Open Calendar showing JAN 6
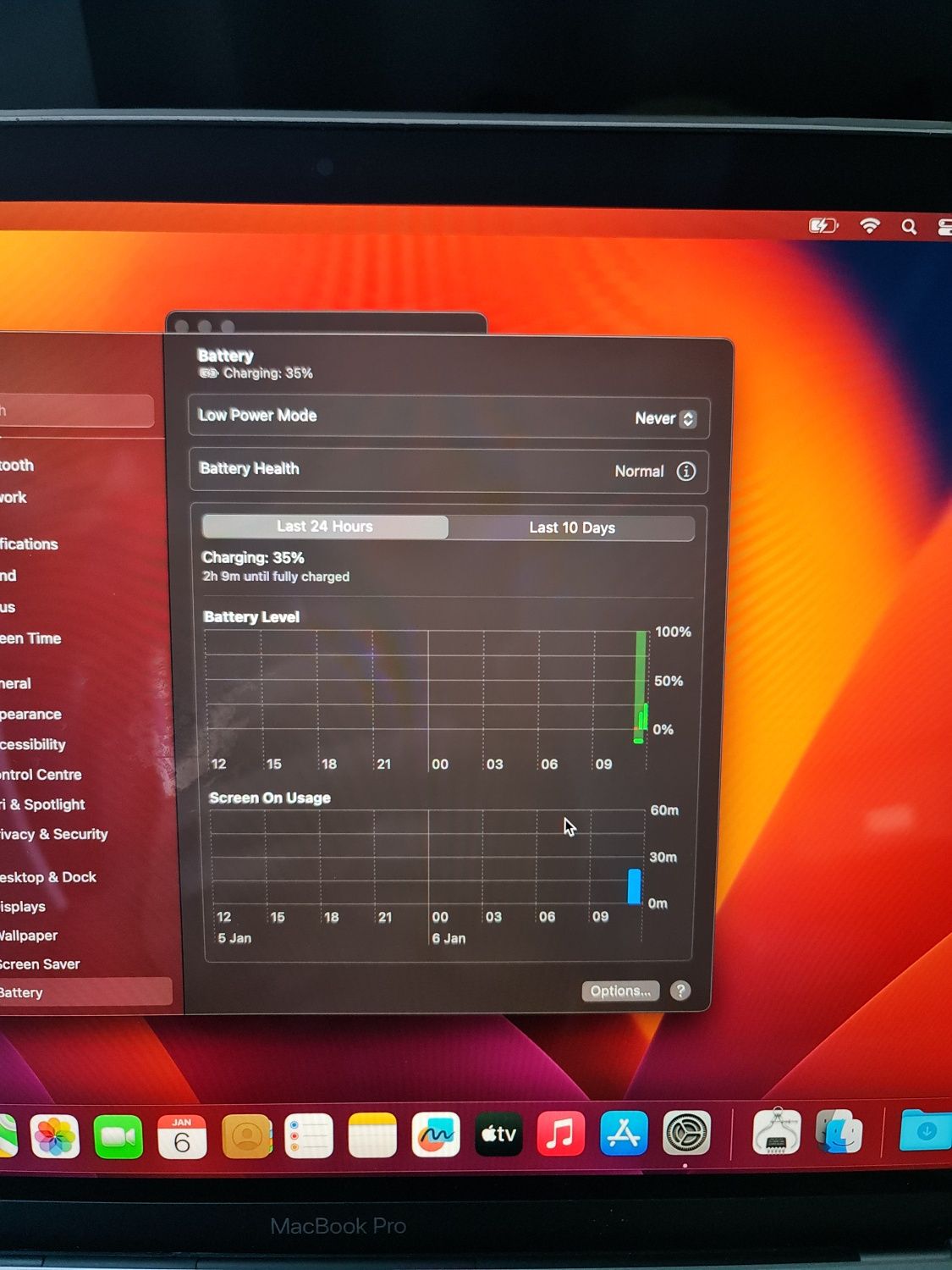This screenshot has height=1270, width=952. coord(182,1135)
